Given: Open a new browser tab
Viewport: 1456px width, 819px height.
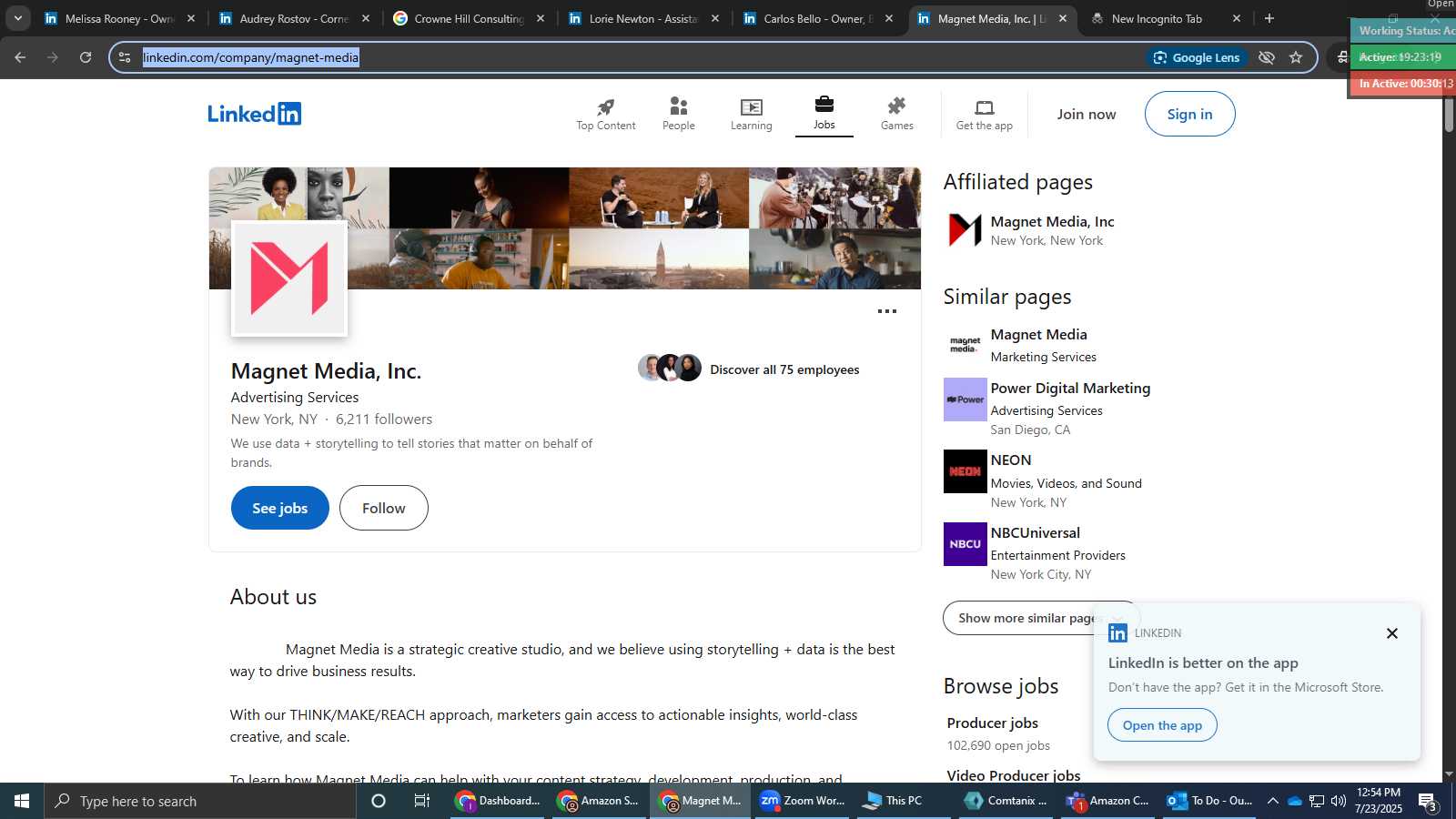Looking at the screenshot, I should click(x=1269, y=18).
